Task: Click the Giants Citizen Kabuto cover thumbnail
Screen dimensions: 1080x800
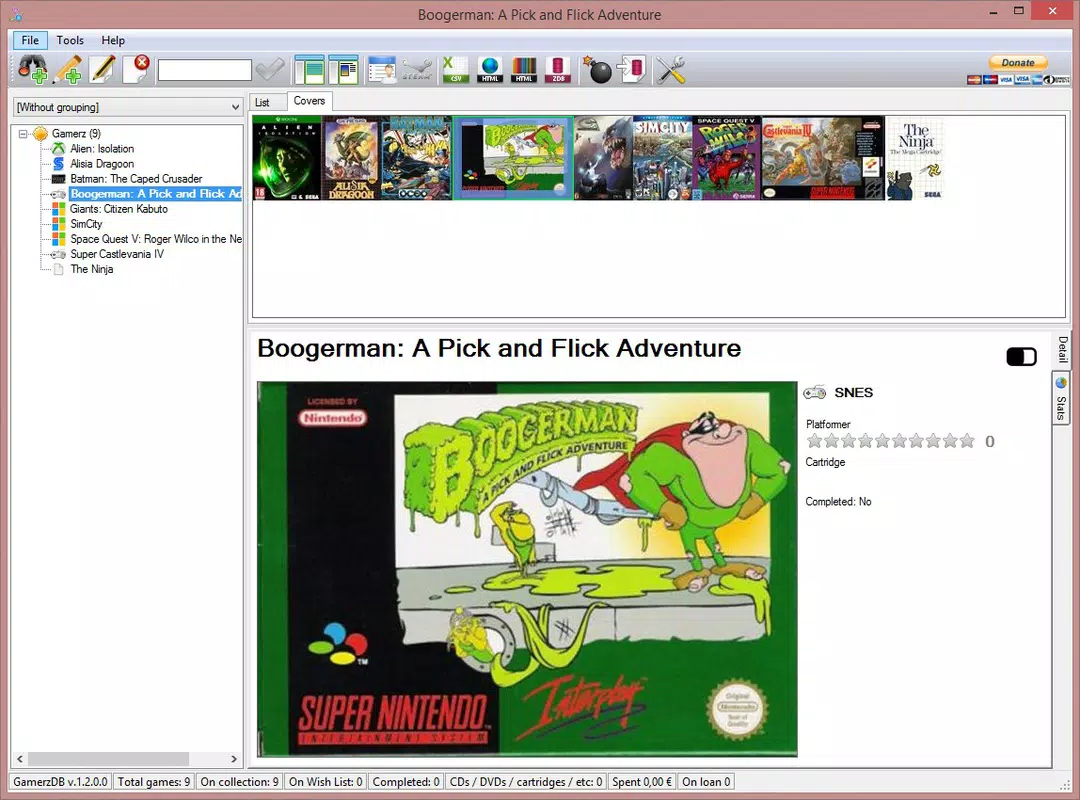Action: click(603, 158)
